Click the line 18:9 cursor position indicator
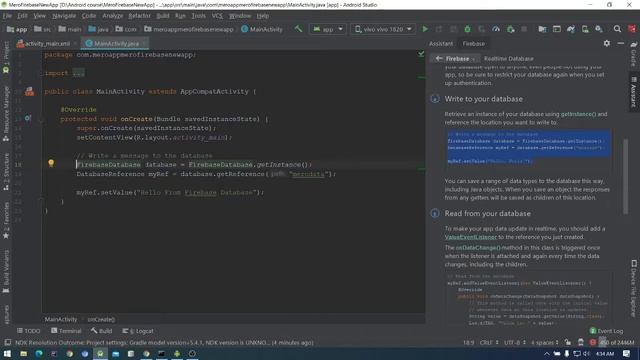The width and height of the screenshot is (640, 360). (469, 342)
